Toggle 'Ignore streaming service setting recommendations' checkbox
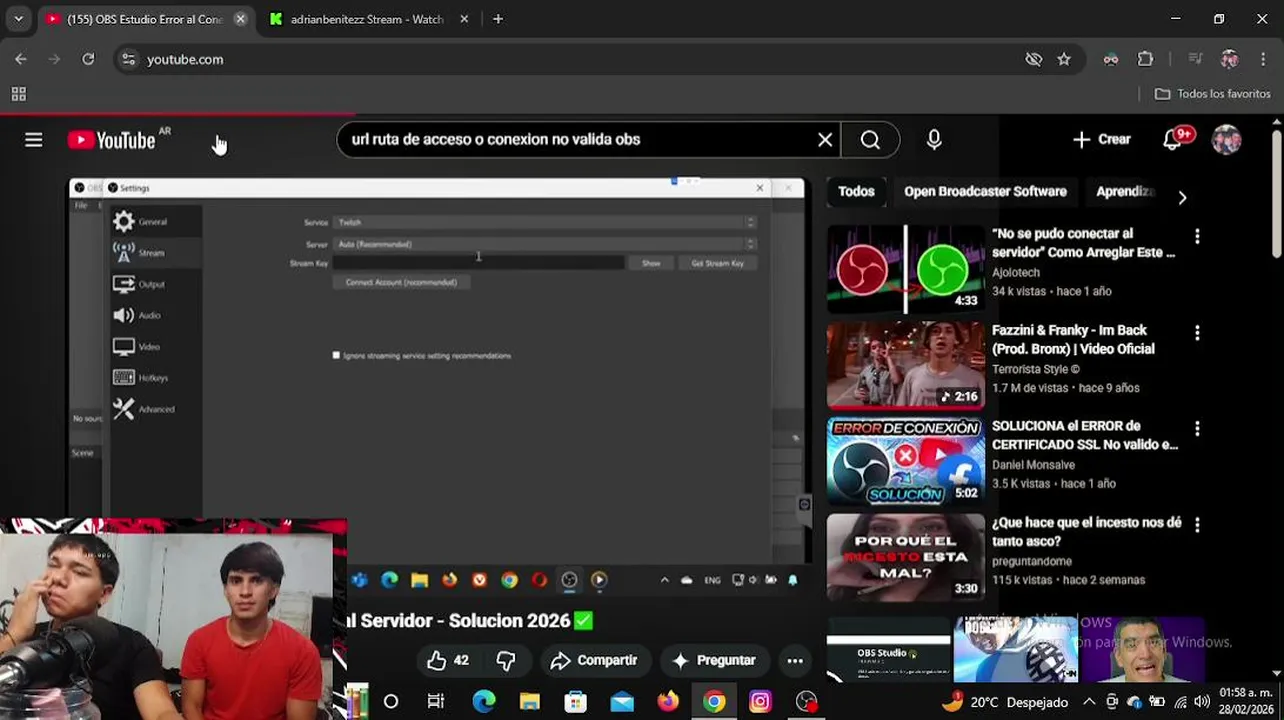1284x720 pixels. coord(337,355)
